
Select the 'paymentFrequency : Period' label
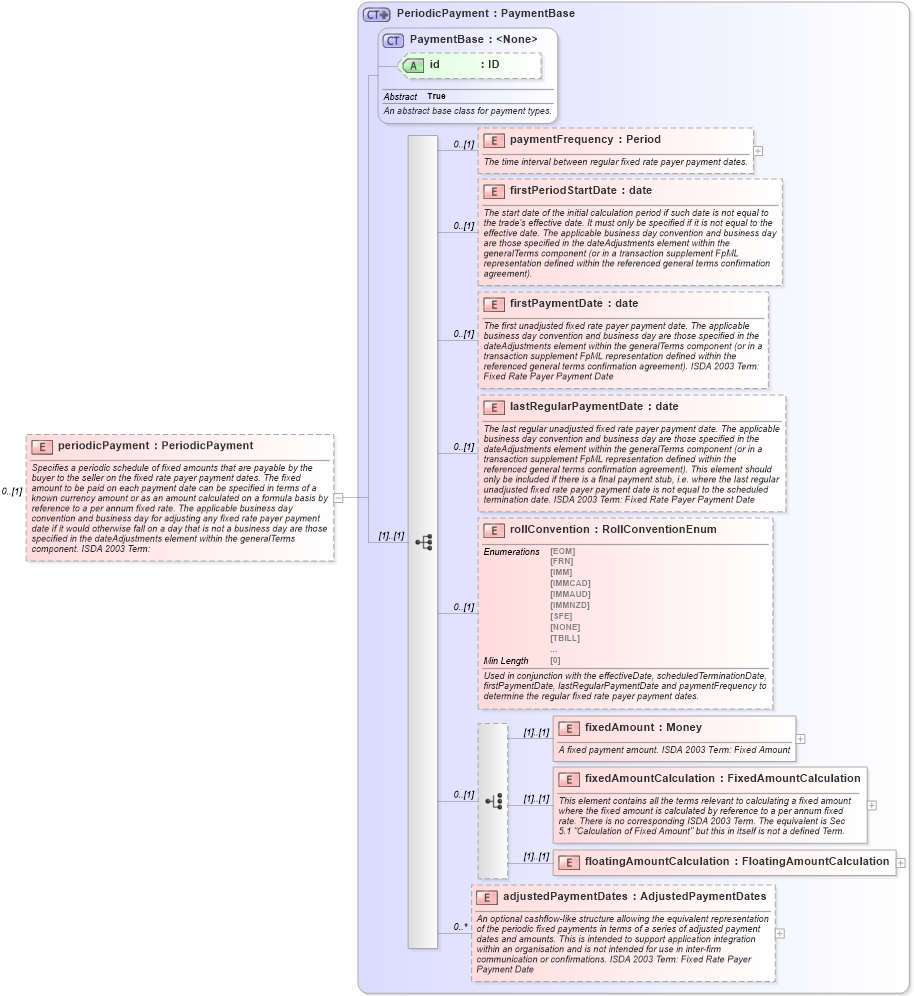[x=585, y=140]
